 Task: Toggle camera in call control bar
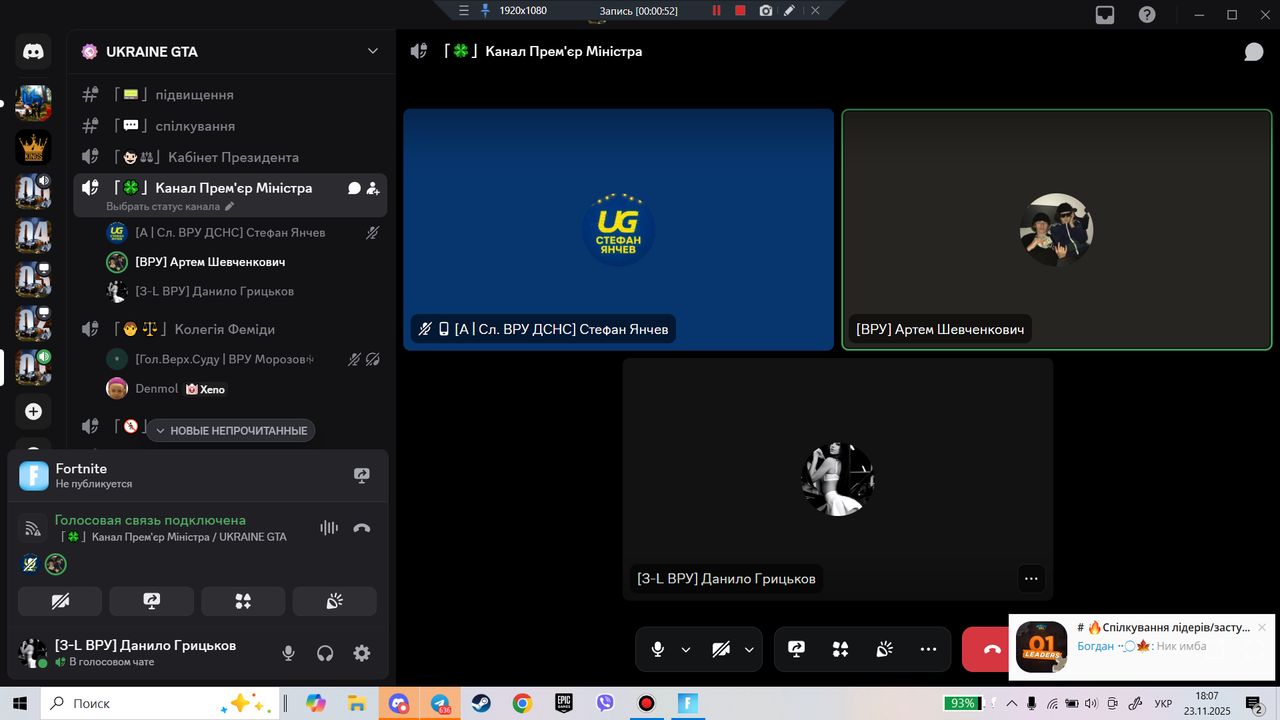pyautogui.click(x=721, y=649)
